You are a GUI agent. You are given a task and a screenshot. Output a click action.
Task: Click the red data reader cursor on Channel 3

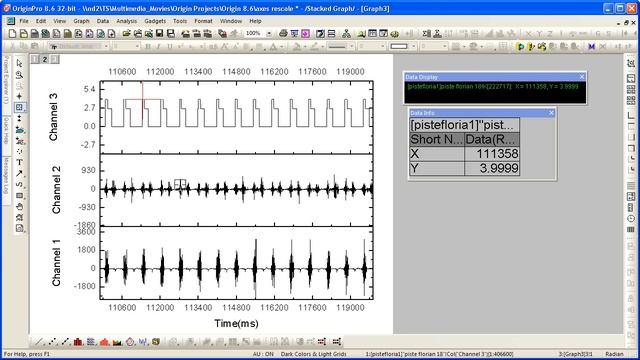142,99
